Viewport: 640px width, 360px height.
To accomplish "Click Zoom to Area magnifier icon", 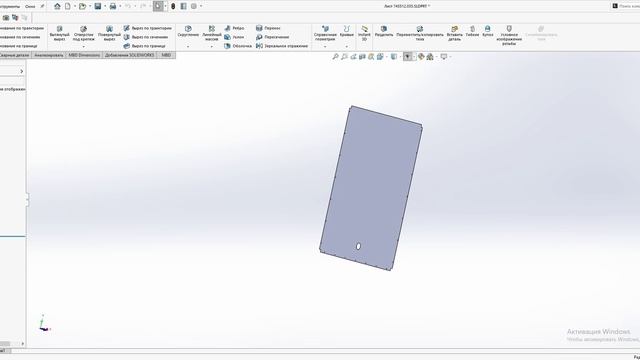I will pos(344,57).
